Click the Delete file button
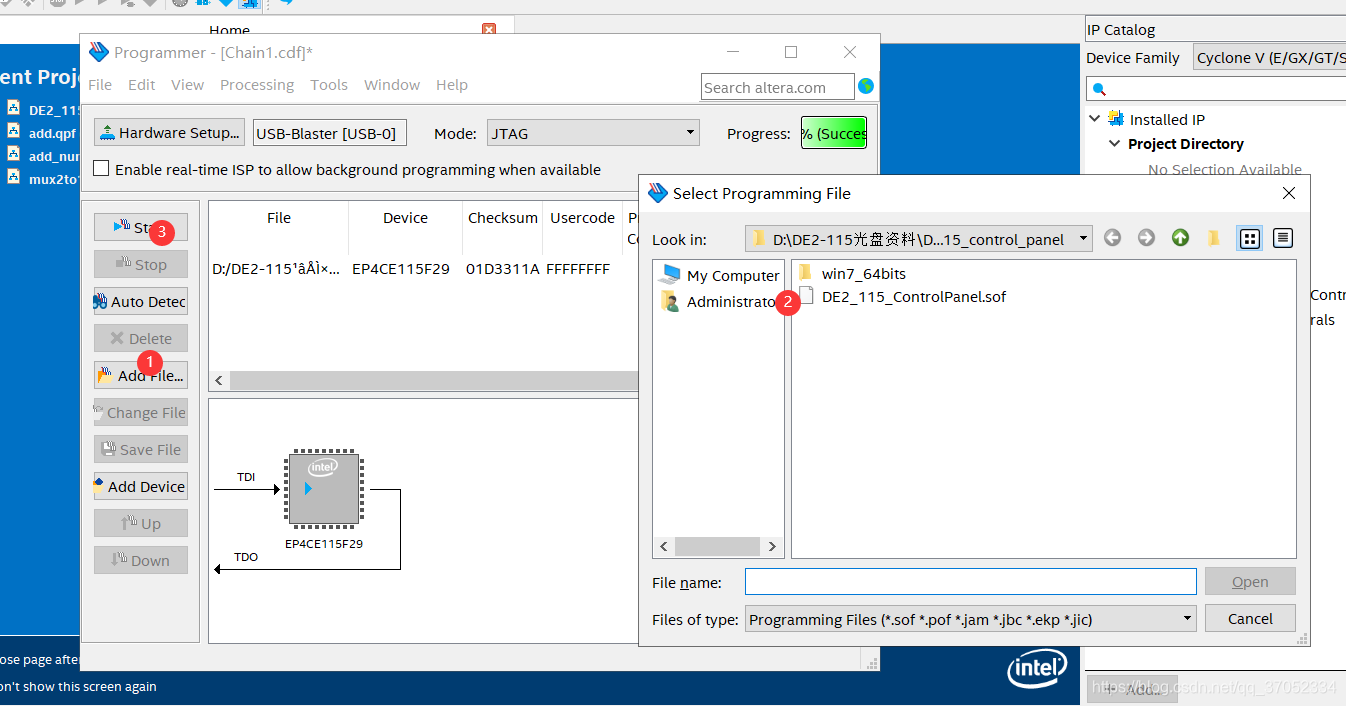Image resolution: width=1346 pixels, height=706 pixels. (x=140, y=338)
